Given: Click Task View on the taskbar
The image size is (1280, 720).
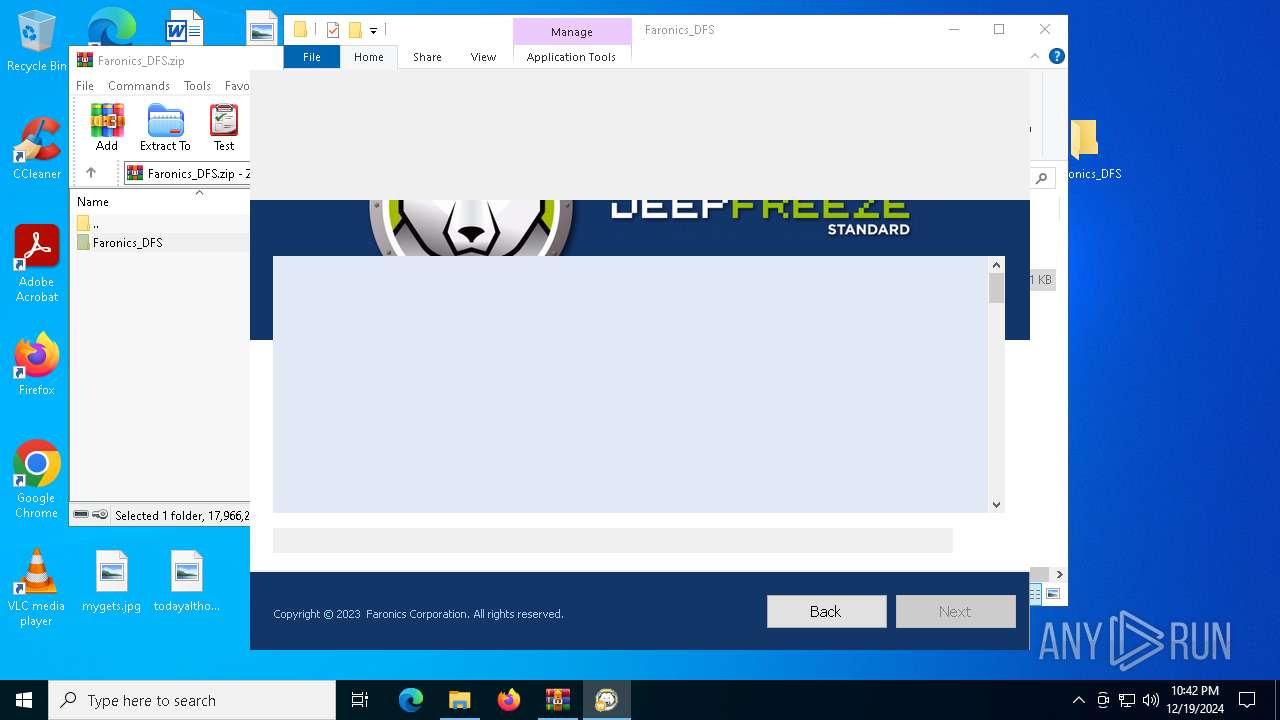Looking at the screenshot, I should pyautogui.click(x=360, y=700).
